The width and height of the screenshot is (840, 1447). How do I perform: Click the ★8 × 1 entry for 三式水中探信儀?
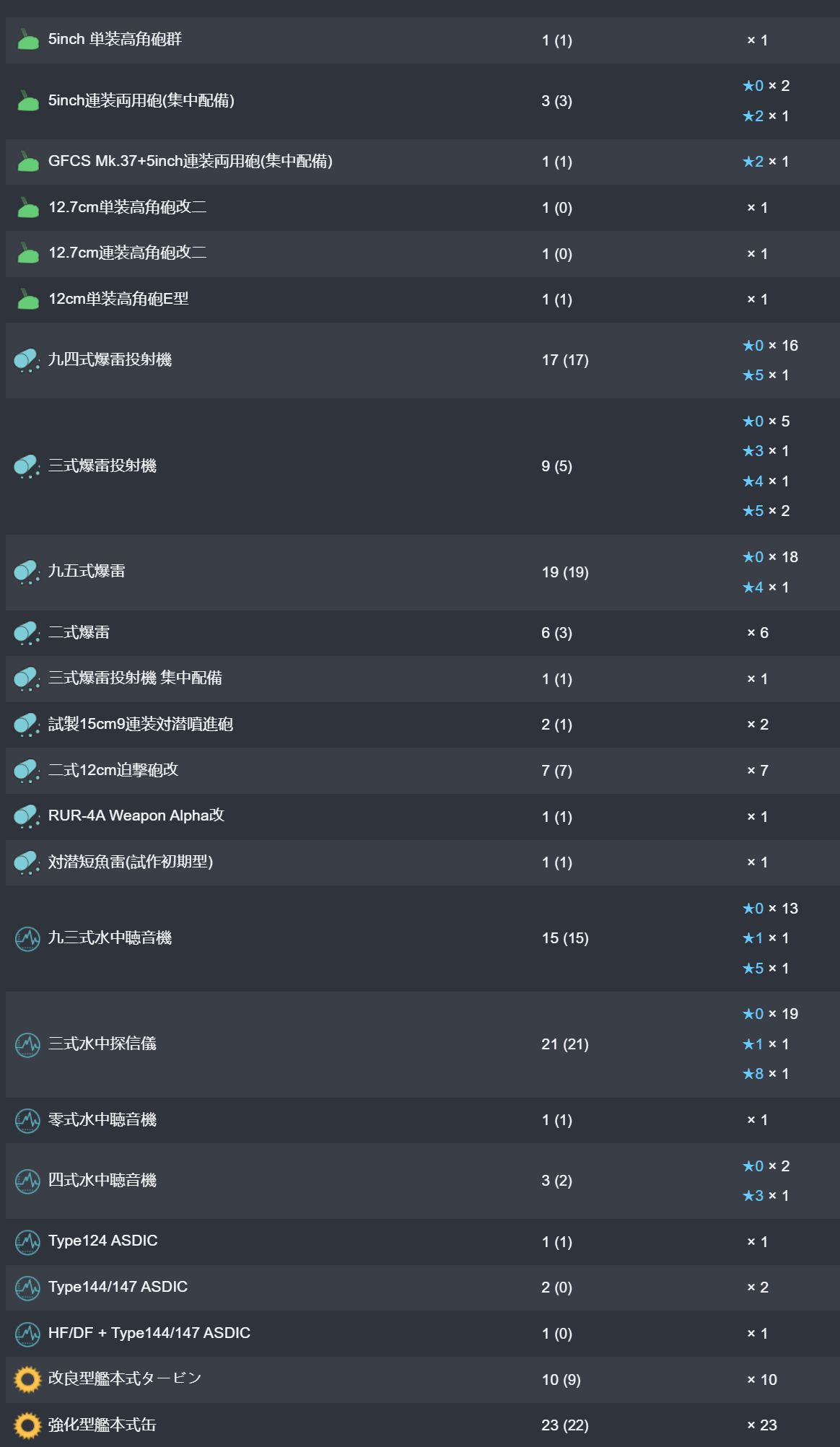click(x=766, y=1074)
